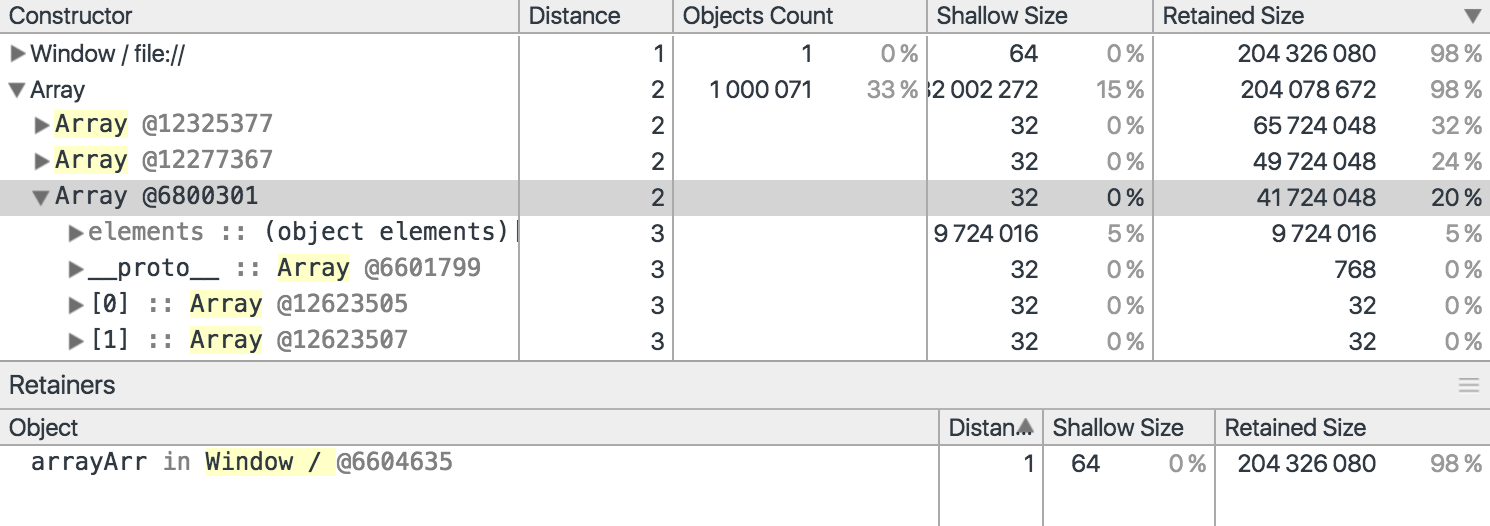The width and height of the screenshot is (1490, 526).
Task: Sort by the upper Distance column header
Action: (x=574, y=16)
